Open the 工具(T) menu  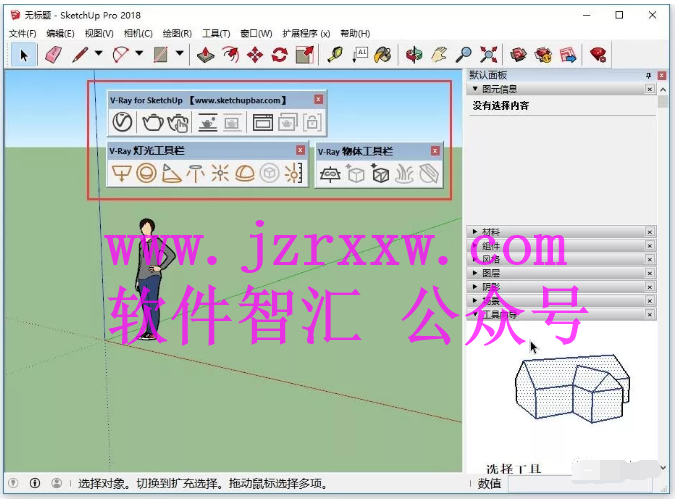tap(216, 34)
